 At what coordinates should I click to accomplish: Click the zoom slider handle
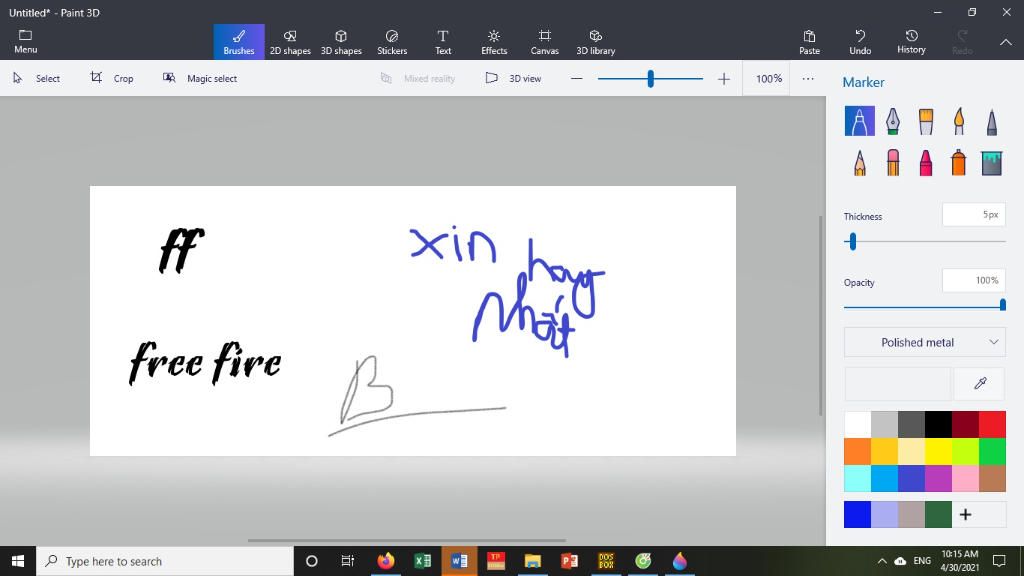[650, 79]
